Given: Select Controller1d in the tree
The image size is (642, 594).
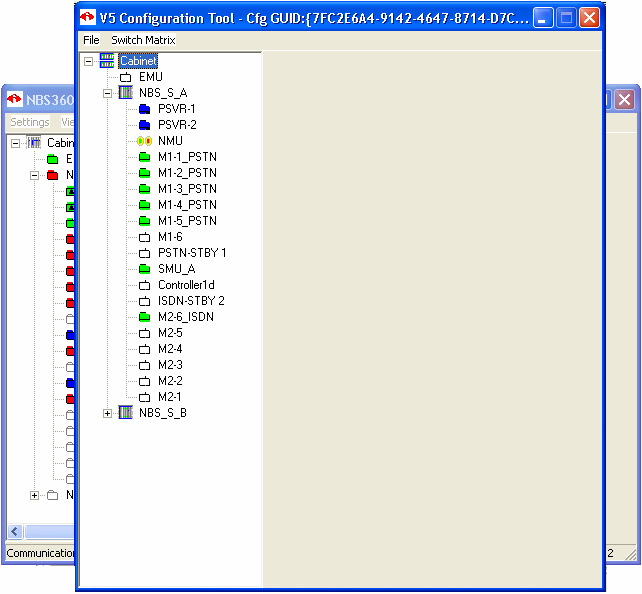Looking at the screenshot, I should tap(186, 285).
